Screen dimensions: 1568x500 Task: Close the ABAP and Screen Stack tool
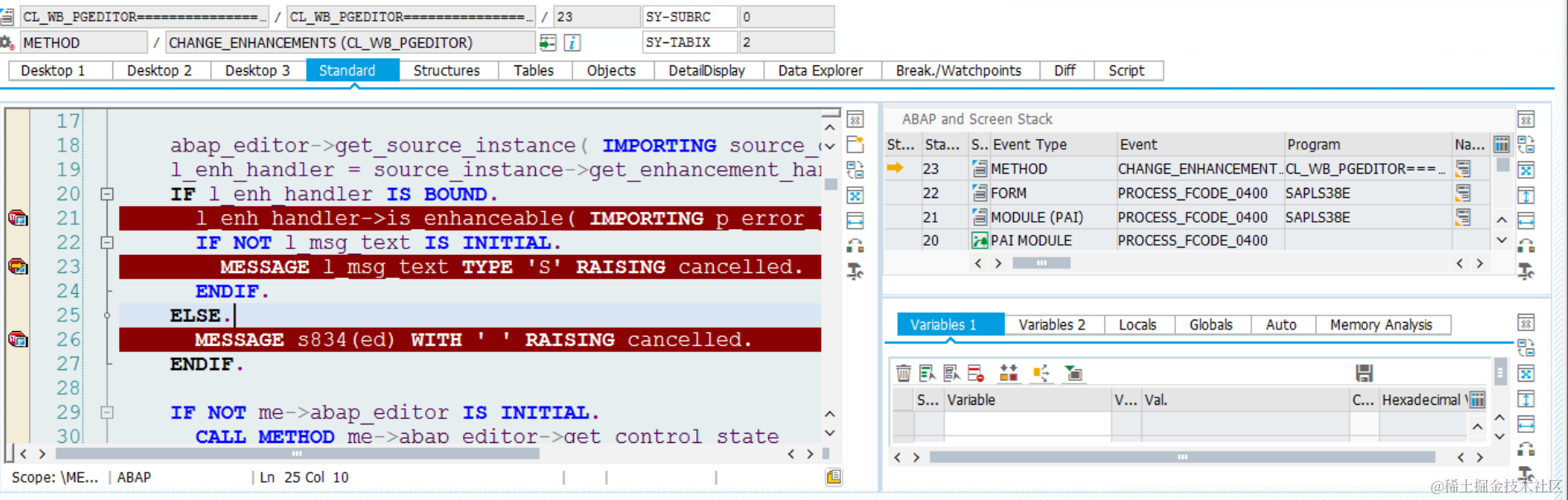pyautogui.click(x=1526, y=119)
